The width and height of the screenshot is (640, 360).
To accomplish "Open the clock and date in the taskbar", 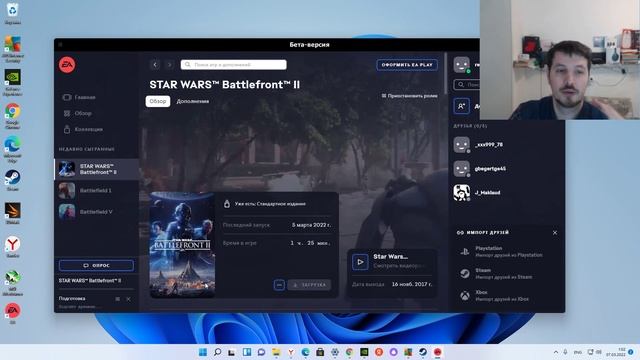I will click(616, 352).
